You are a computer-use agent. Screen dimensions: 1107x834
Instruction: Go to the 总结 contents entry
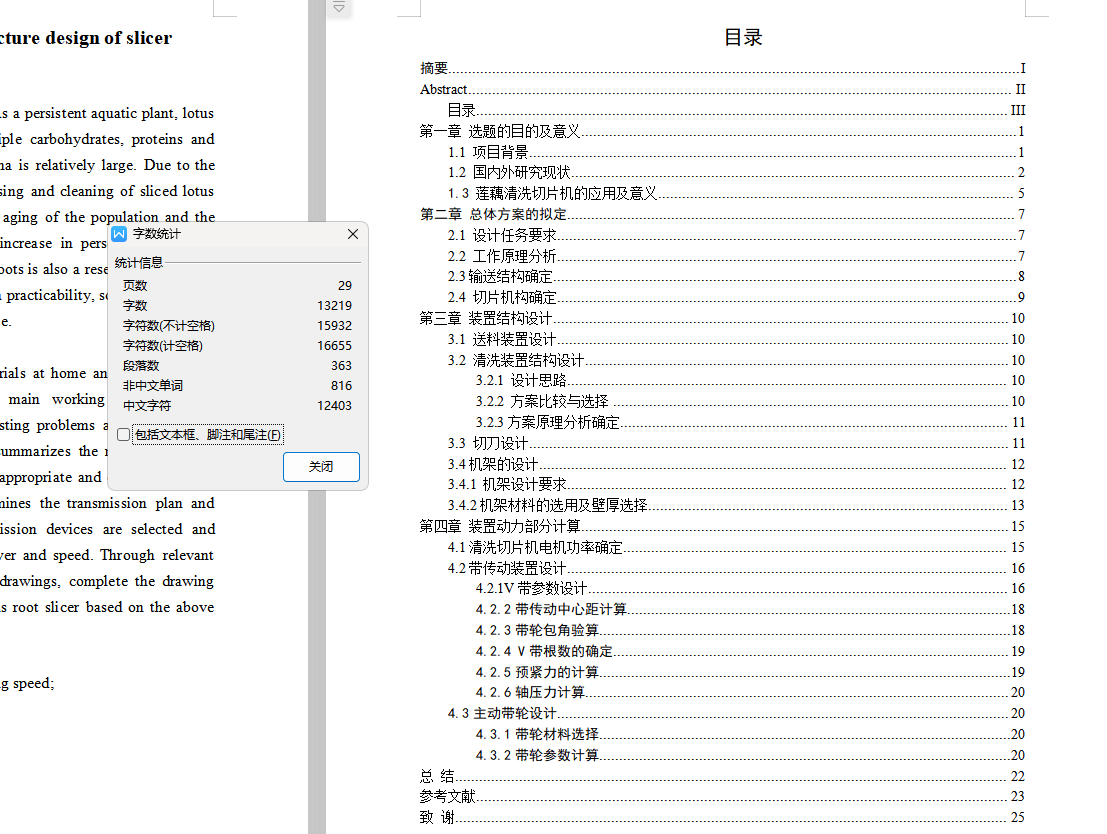pyautogui.click(x=722, y=776)
